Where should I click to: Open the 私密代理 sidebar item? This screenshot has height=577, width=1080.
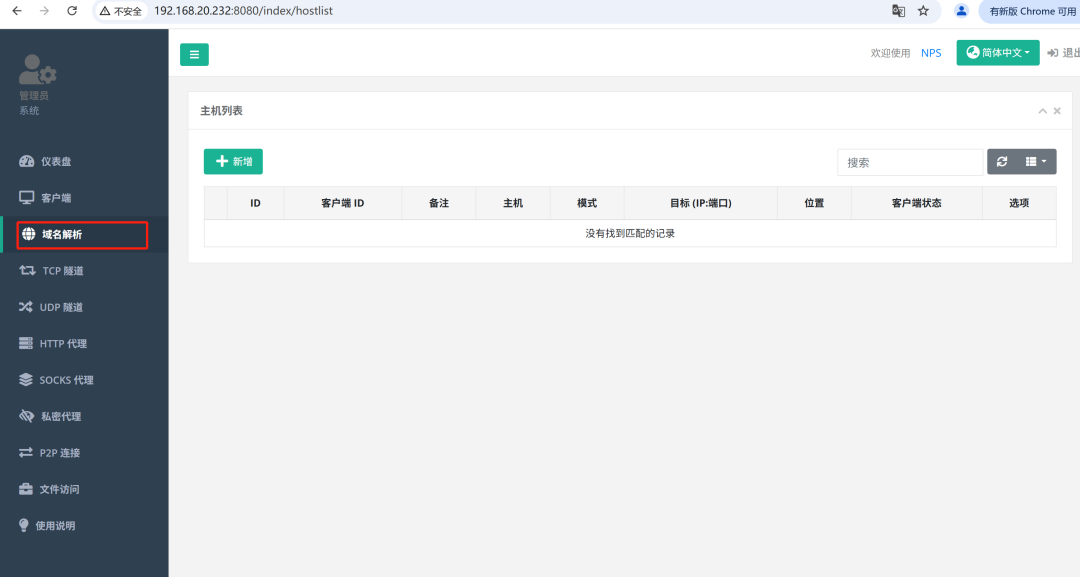click(84, 417)
